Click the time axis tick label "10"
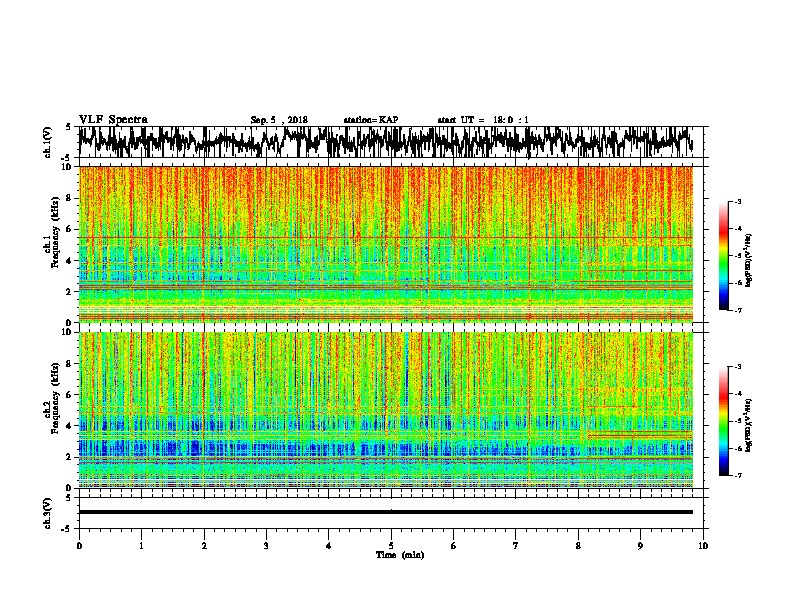792x612 pixels. pos(703,546)
